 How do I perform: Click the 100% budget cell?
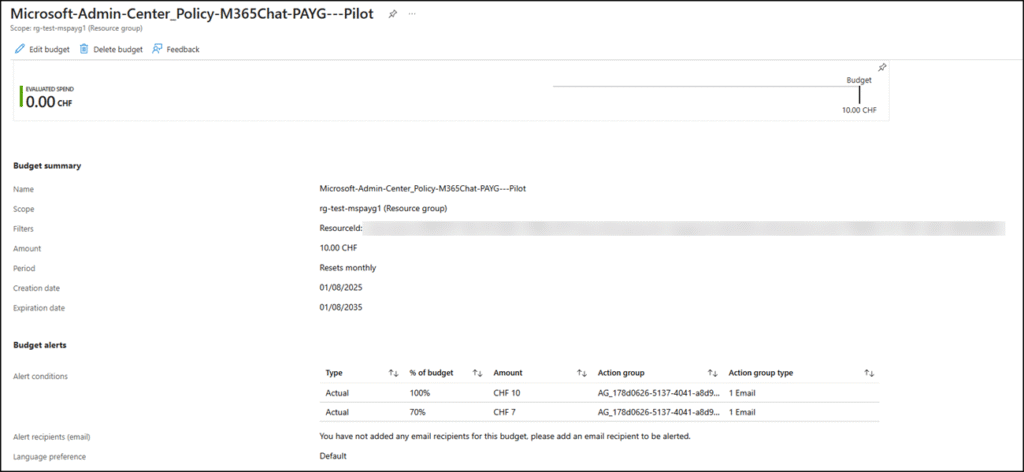pyautogui.click(x=419, y=393)
